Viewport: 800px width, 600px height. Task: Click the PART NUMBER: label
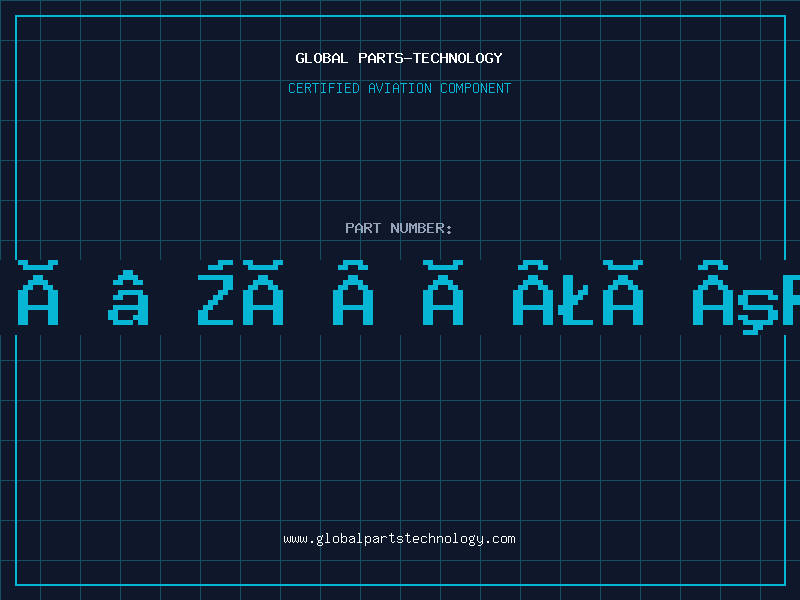click(399, 228)
